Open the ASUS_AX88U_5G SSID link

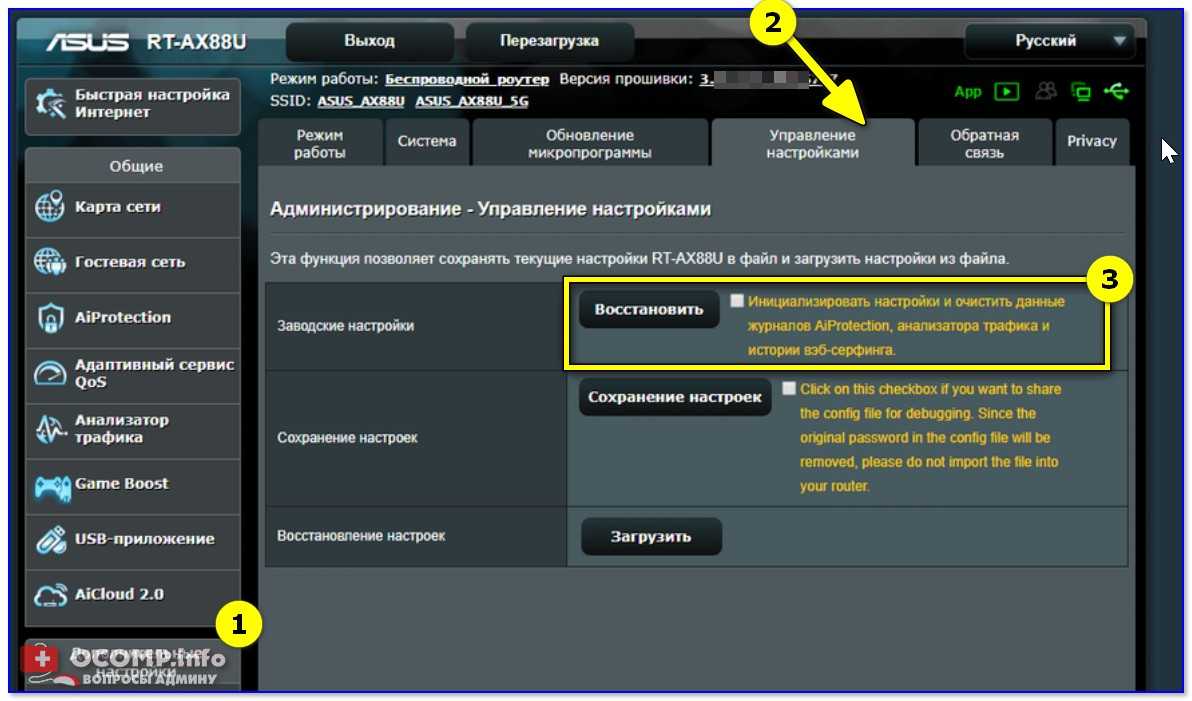[x=471, y=101]
